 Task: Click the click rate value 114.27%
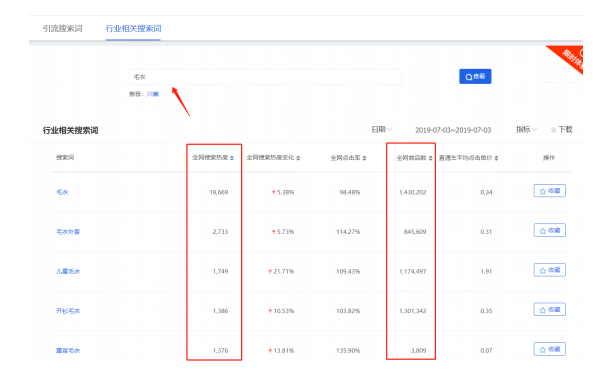point(348,232)
